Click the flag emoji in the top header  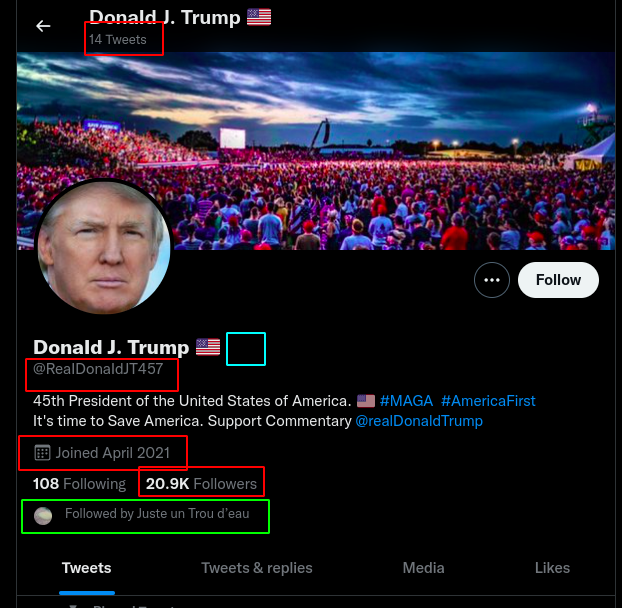click(259, 17)
